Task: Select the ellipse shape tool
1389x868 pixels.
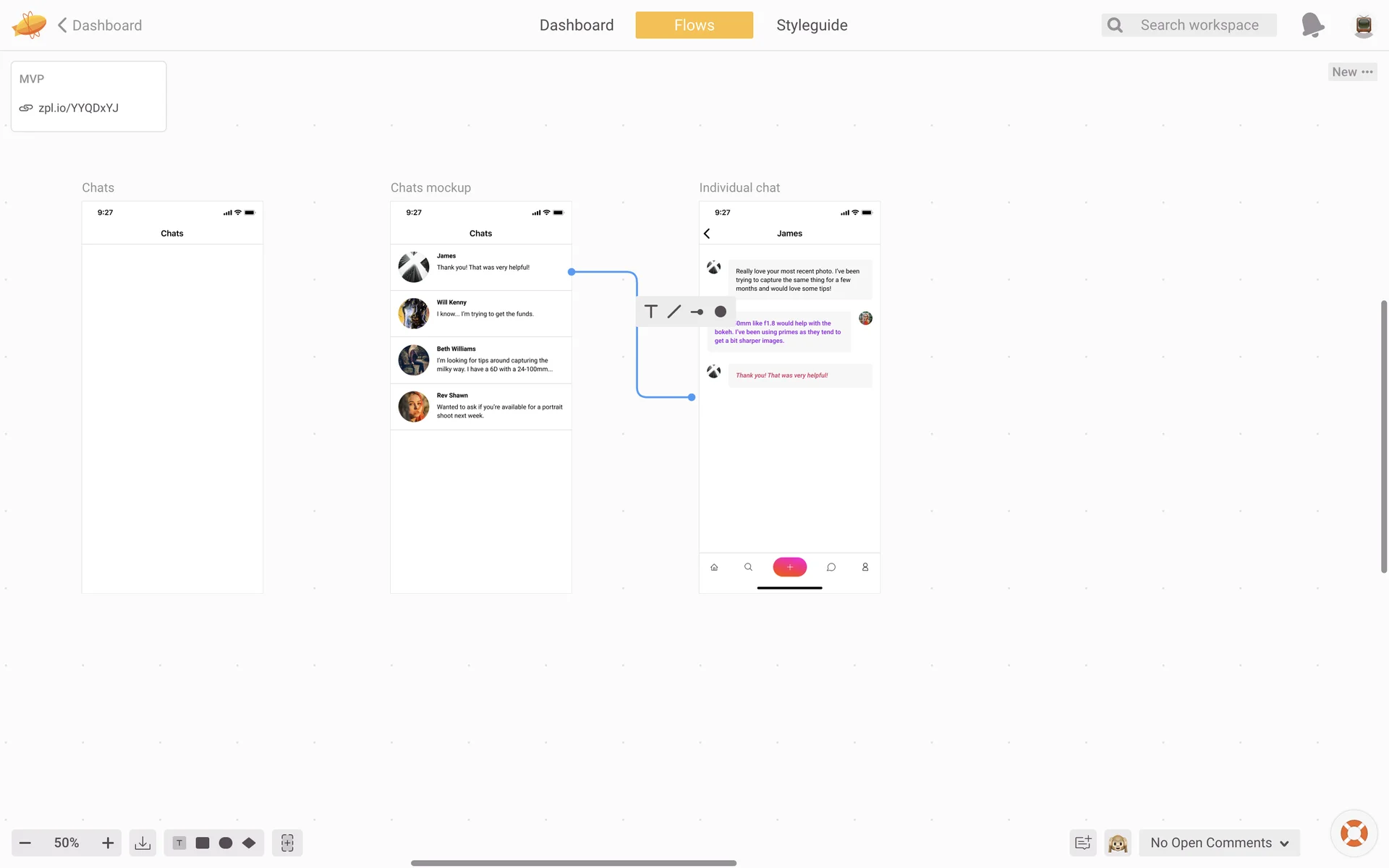Action: tap(226, 843)
